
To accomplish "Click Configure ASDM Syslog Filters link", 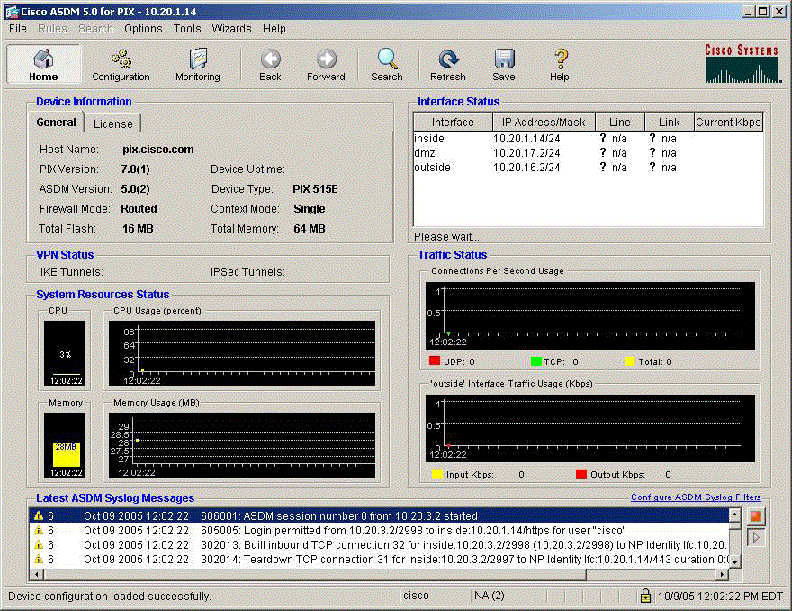I will (695, 497).
